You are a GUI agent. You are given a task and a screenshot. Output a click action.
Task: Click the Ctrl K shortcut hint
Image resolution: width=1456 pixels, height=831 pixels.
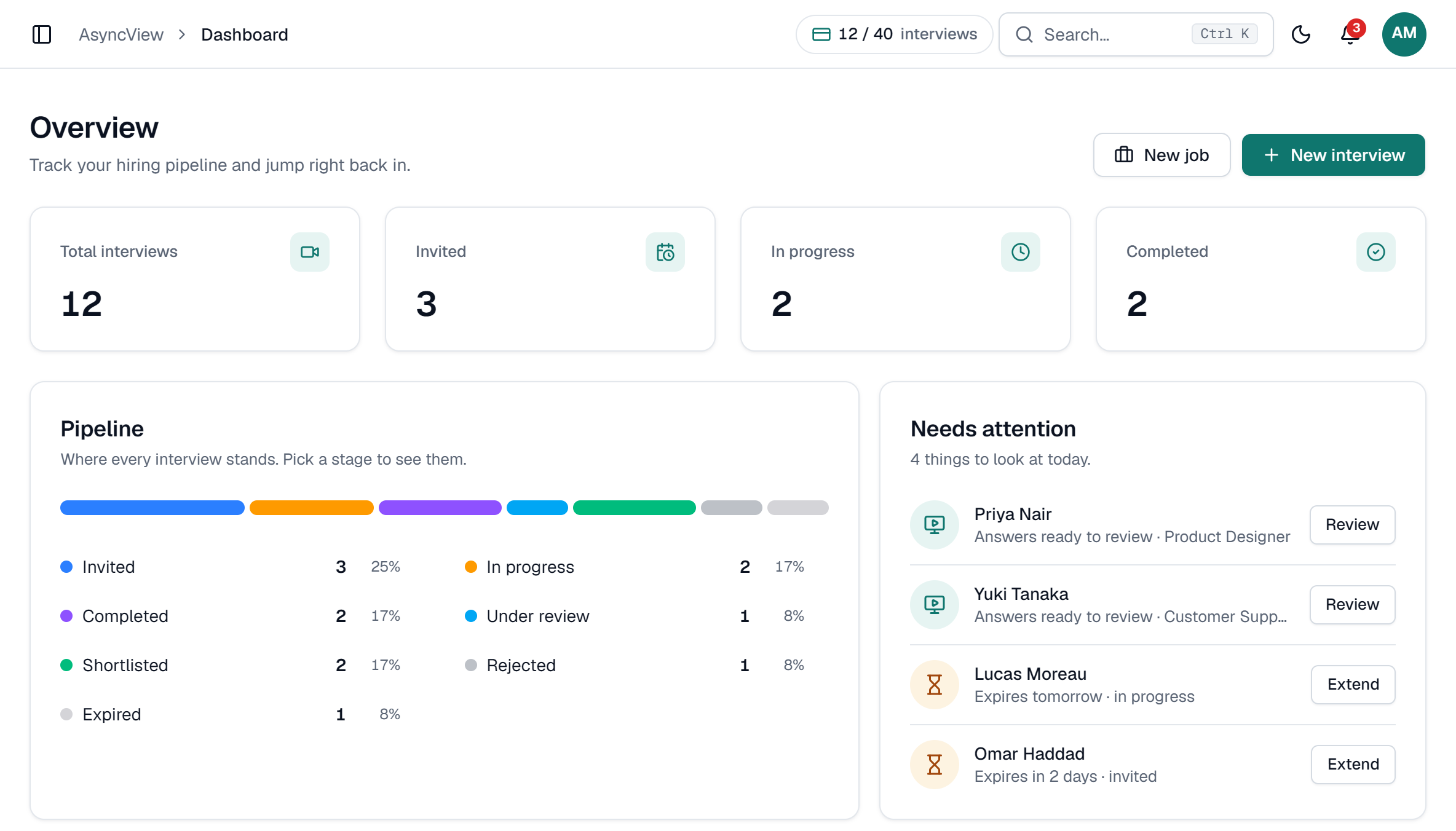pos(1224,34)
